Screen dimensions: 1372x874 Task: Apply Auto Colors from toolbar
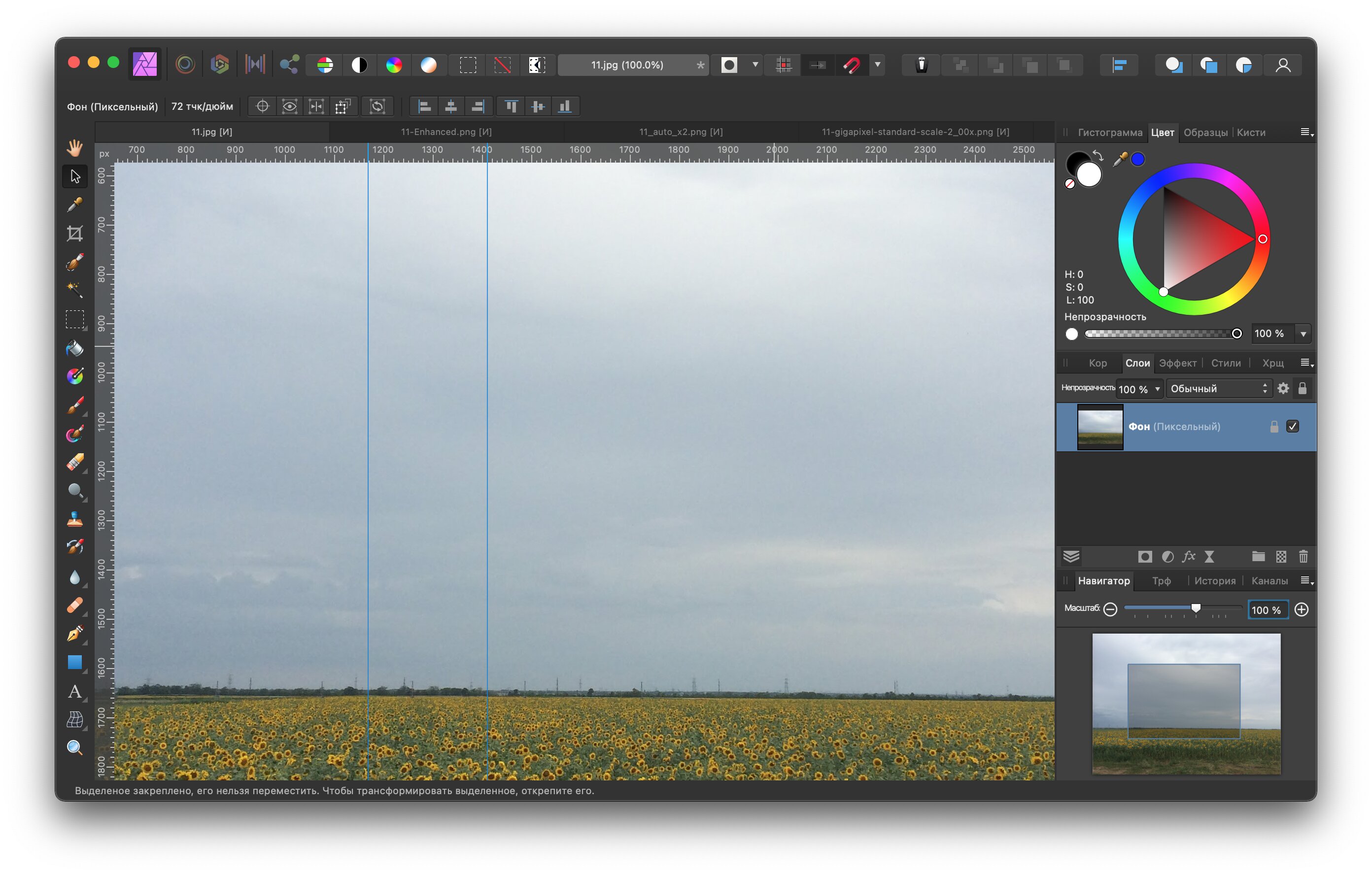coord(394,65)
